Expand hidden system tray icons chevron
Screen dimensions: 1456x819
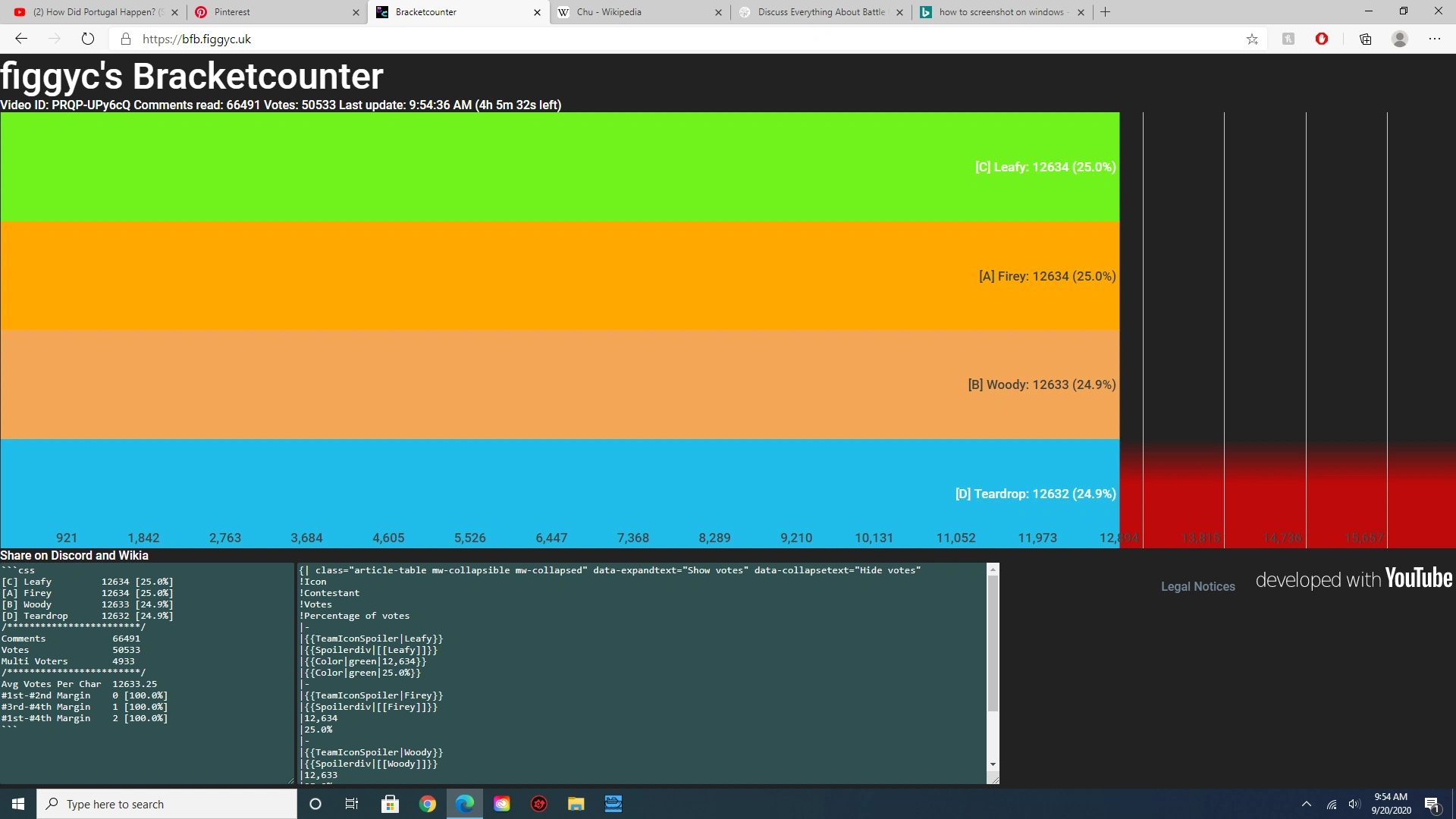[x=1307, y=804]
